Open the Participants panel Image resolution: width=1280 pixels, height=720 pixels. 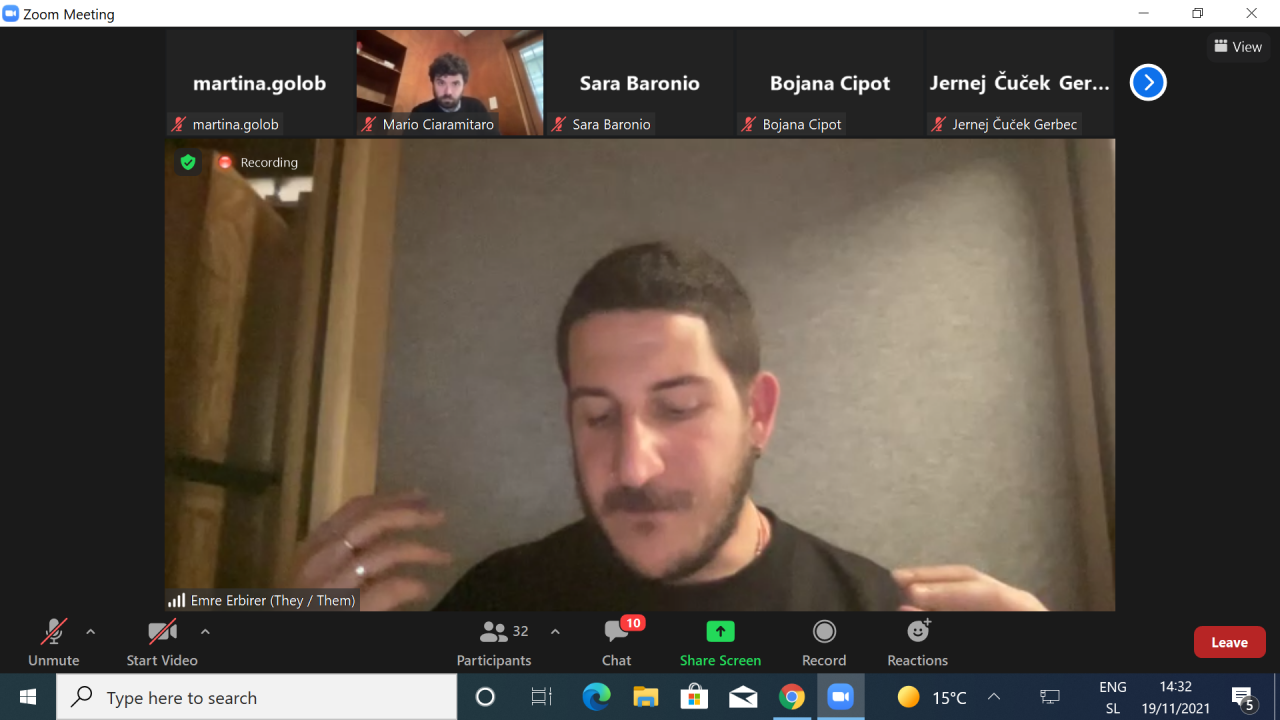(494, 642)
